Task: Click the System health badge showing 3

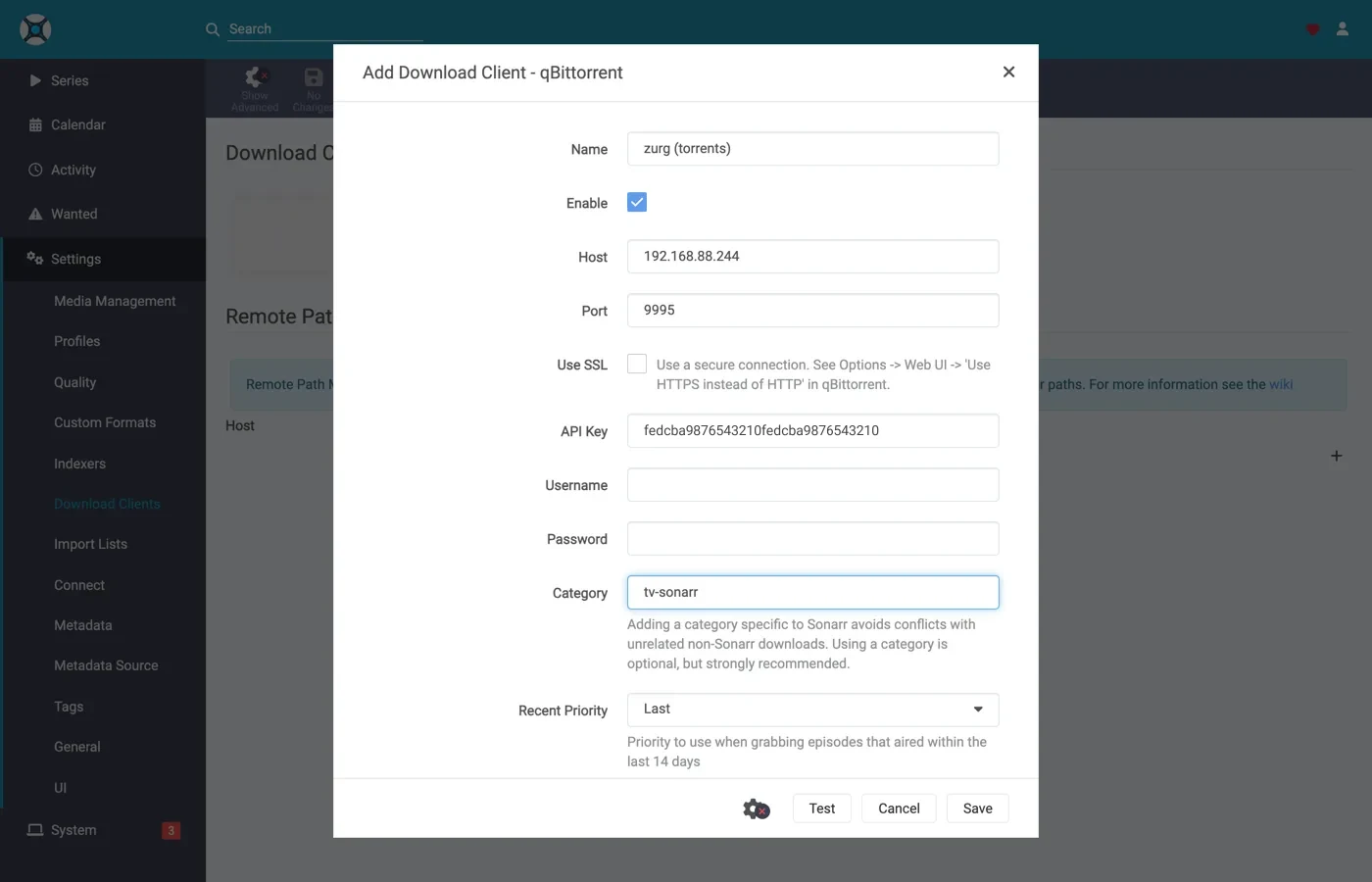Action: pyautogui.click(x=171, y=831)
